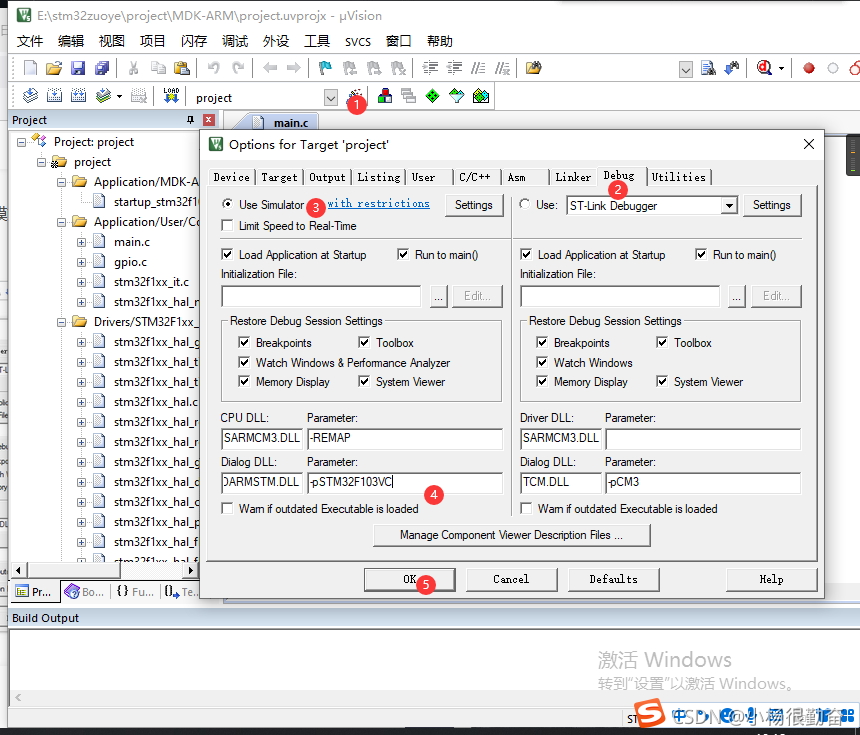Collapse the Project: project tree root
Image resolution: width=860 pixels, height=735 pixels.
pos(21,142)
